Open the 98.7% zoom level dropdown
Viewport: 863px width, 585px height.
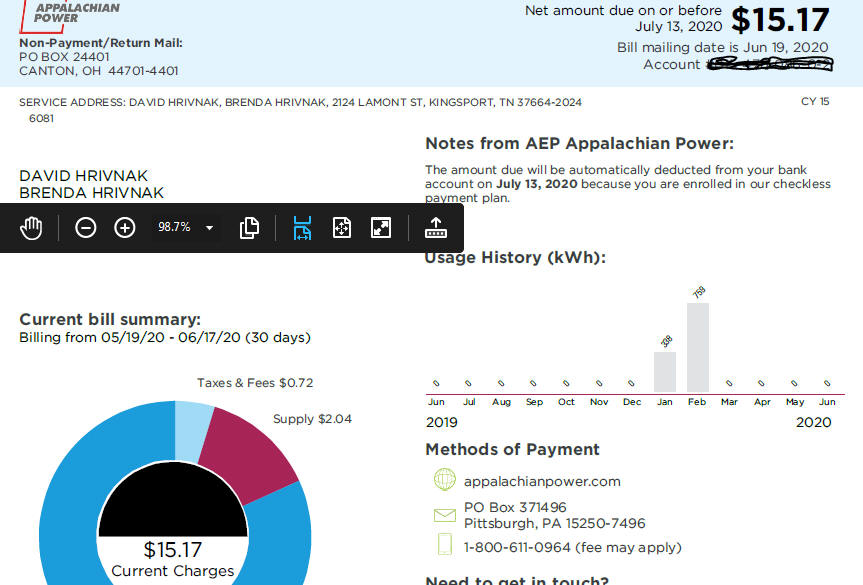pyautogui.click(x=209, y=228)
